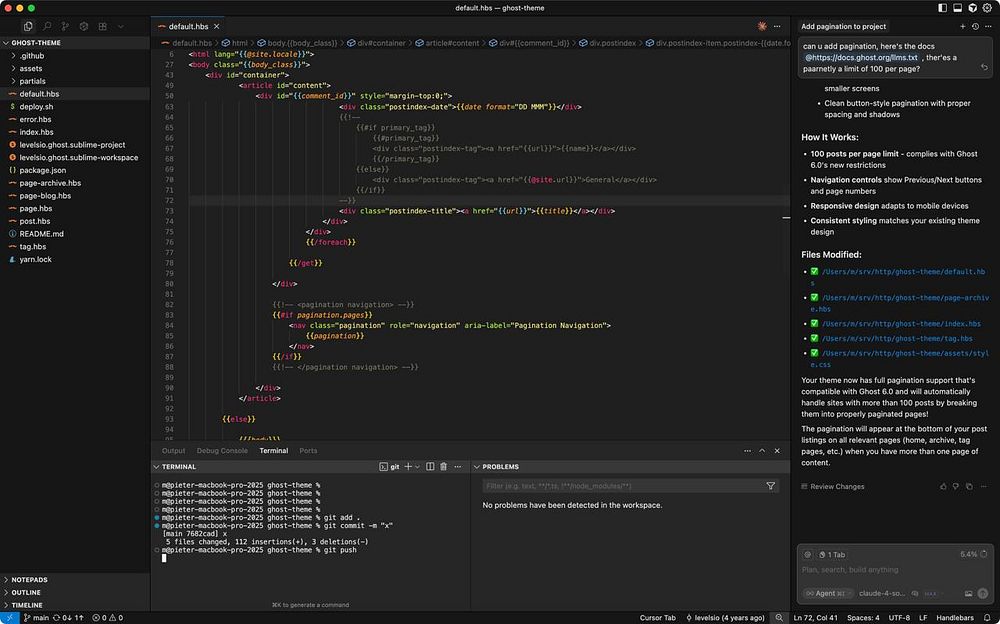Viewport: 1000px width, 624px height.
Task: Open new terminal profile dropdown arrow
Action: coord(417,467)
